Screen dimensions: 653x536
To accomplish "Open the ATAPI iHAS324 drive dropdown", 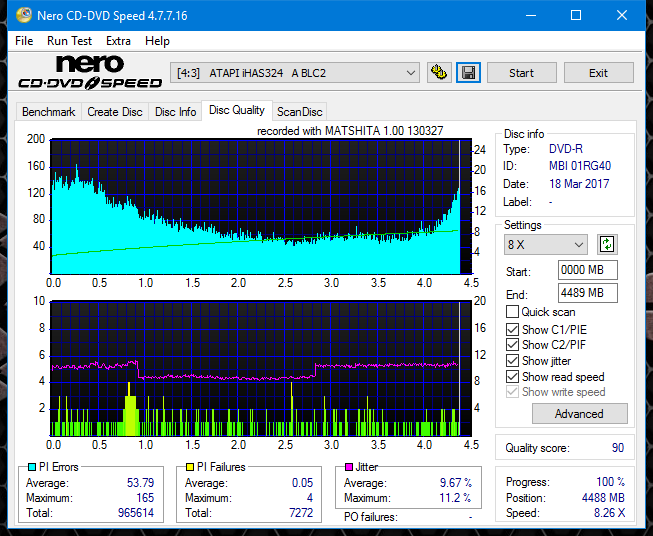I will coord(295,73).
